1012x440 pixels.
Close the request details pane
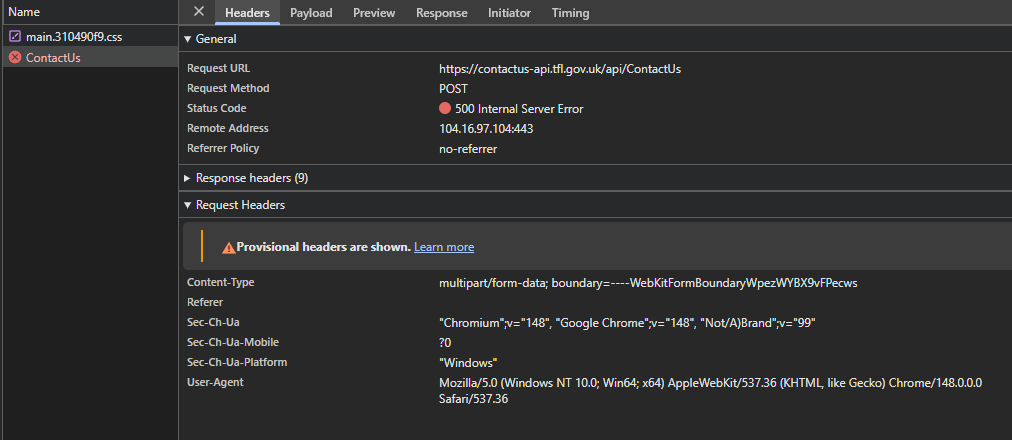click(199, 12)
